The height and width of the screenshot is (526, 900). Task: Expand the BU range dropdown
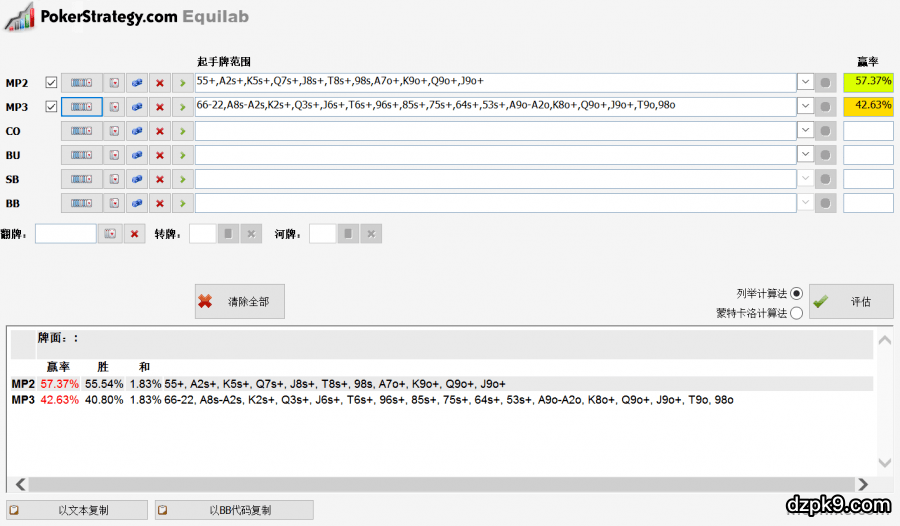coord(804,155)
